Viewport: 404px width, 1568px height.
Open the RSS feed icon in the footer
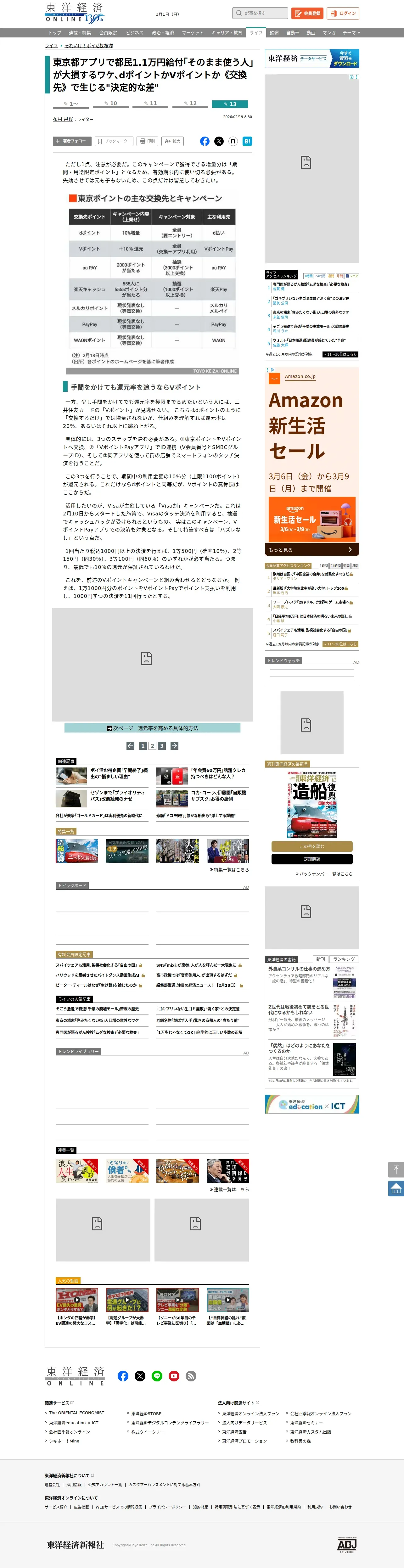click(x=191, y=1376)
